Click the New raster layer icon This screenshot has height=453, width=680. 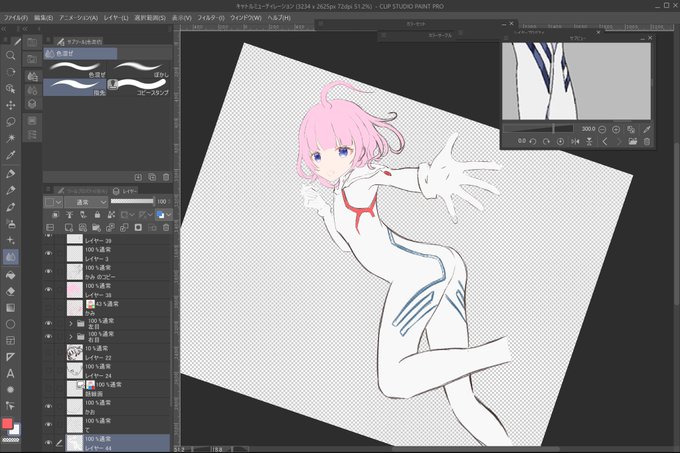69,228
